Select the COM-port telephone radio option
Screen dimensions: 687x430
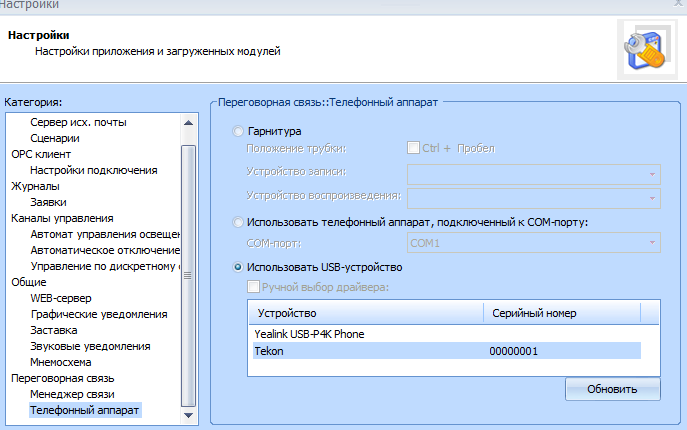click(237, 222)
